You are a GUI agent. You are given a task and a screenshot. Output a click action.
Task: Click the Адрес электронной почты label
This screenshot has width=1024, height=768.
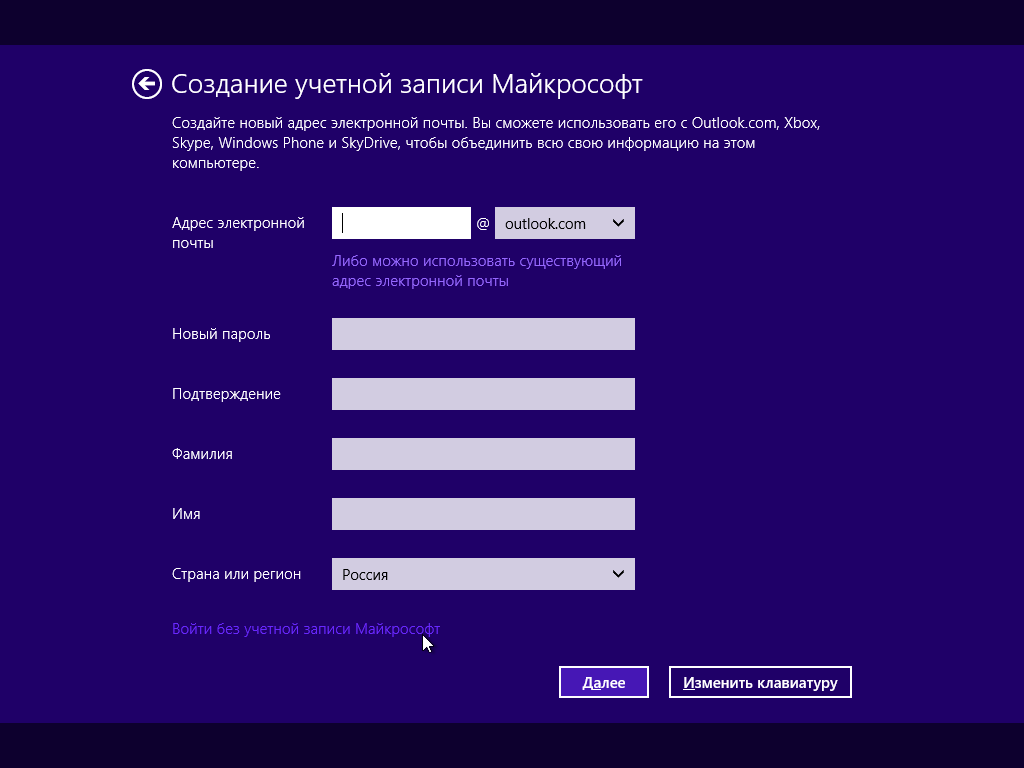(x=238, y=233)
